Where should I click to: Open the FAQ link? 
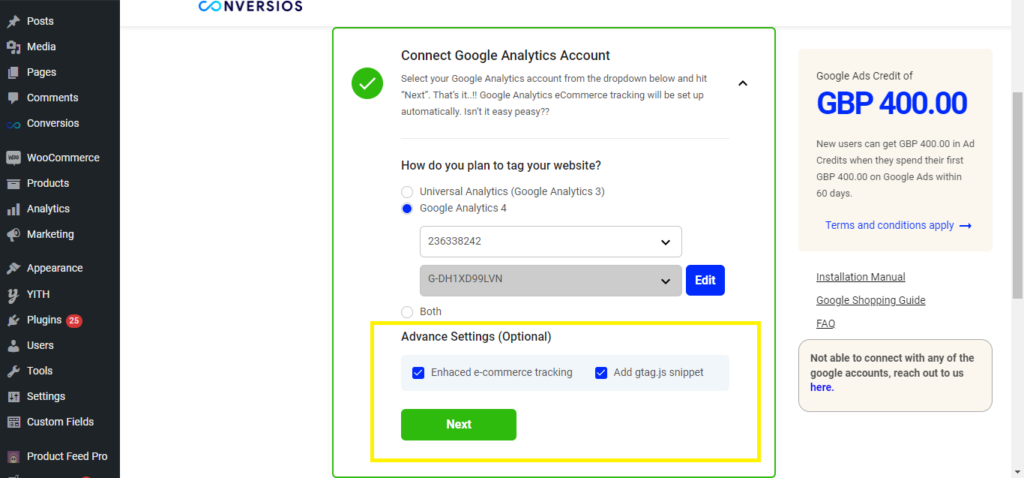coord(825,324)
